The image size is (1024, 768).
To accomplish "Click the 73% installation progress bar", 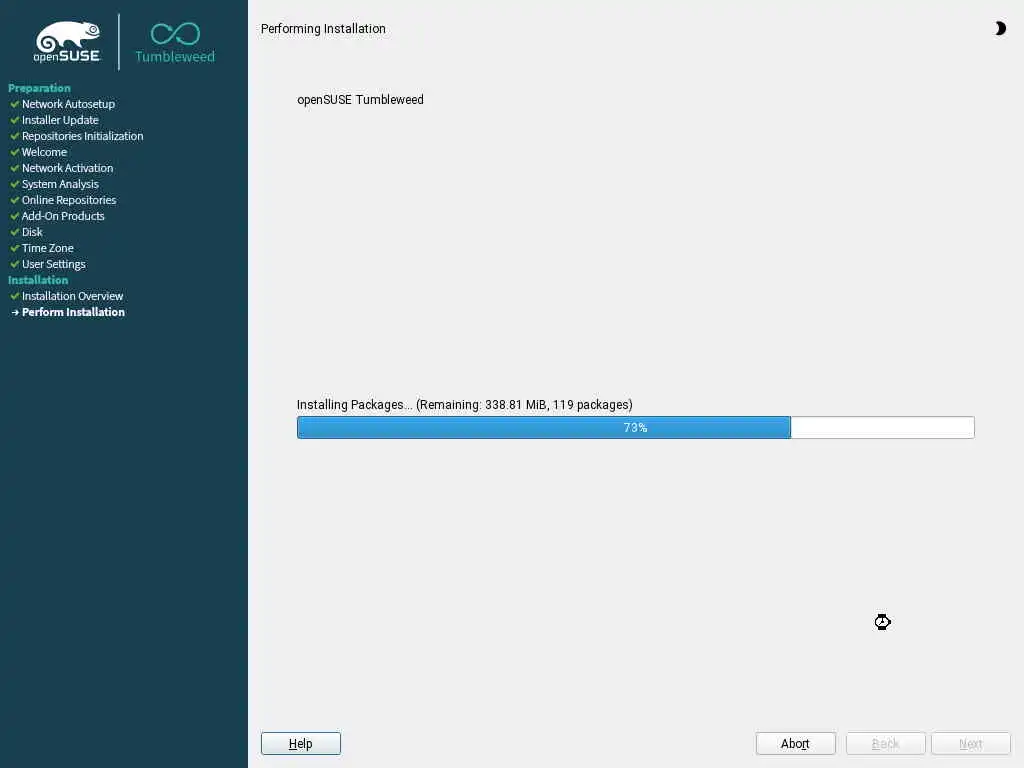I will click(x=635, y=427).
